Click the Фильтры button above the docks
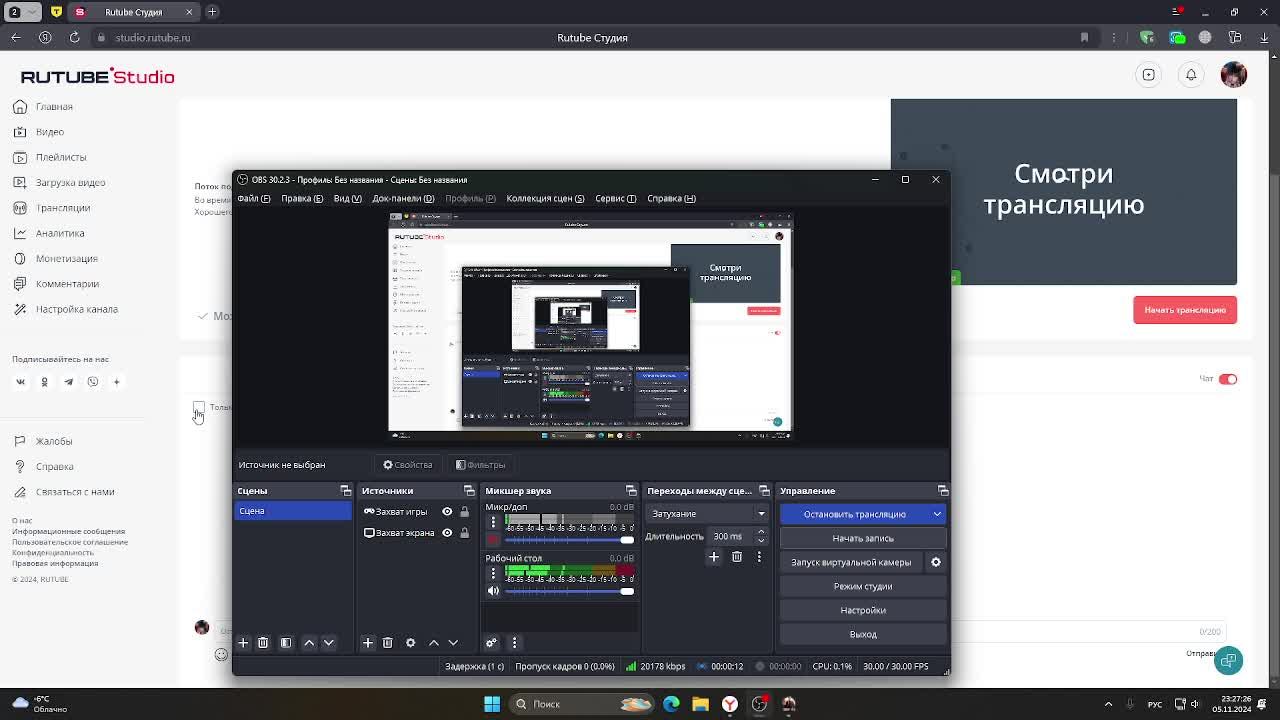 481,465
